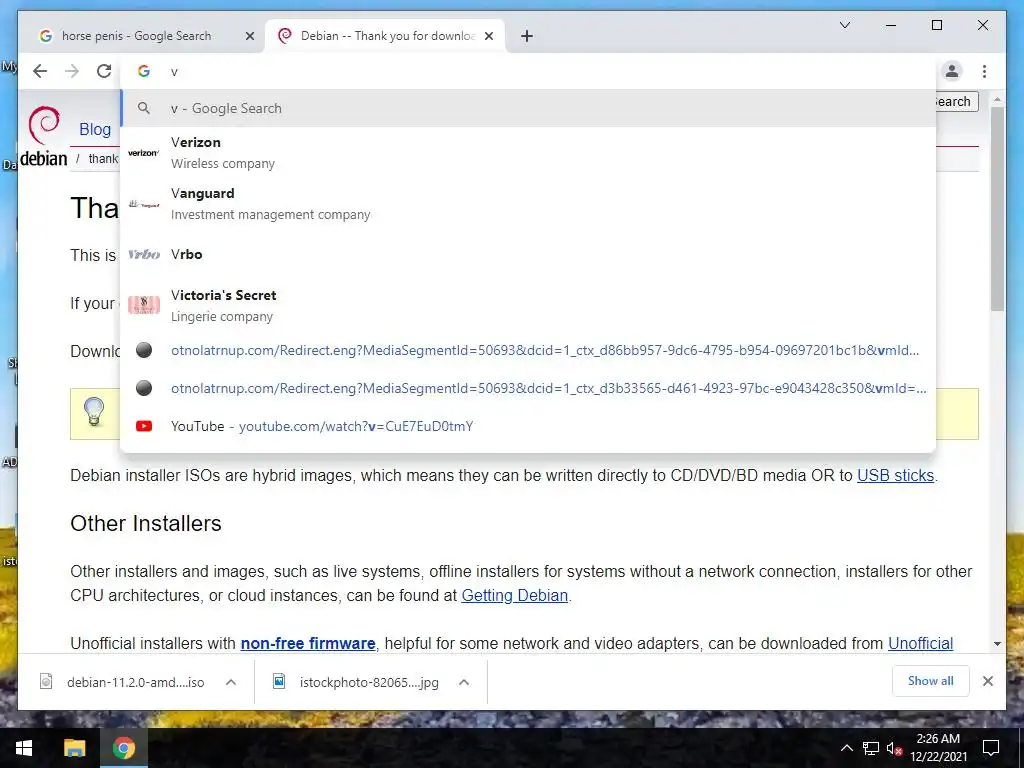
Task: Reload the current page
Action: [104, 71]
